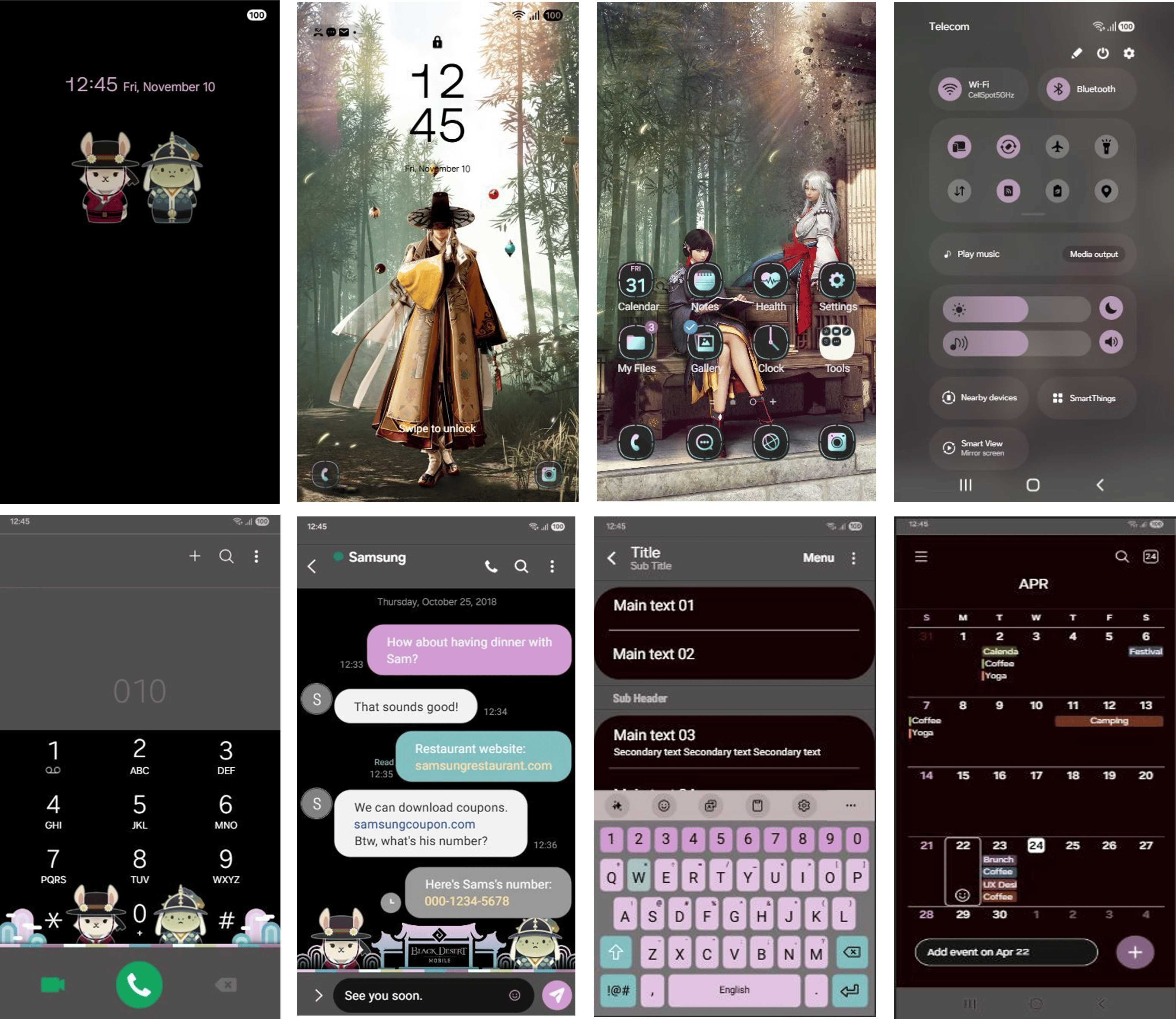Adjust the volume slider
Viewport: 1176px width, 1019px height.
point(1016,343)
